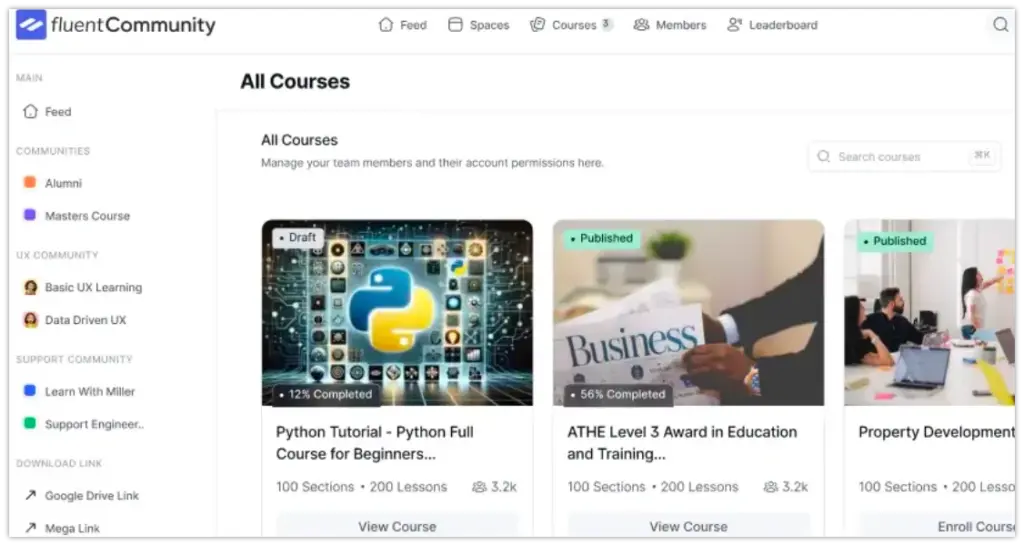Click the Courses icon in top navigation
Viewport: 1024px width, 546px height.
point(537,25)
